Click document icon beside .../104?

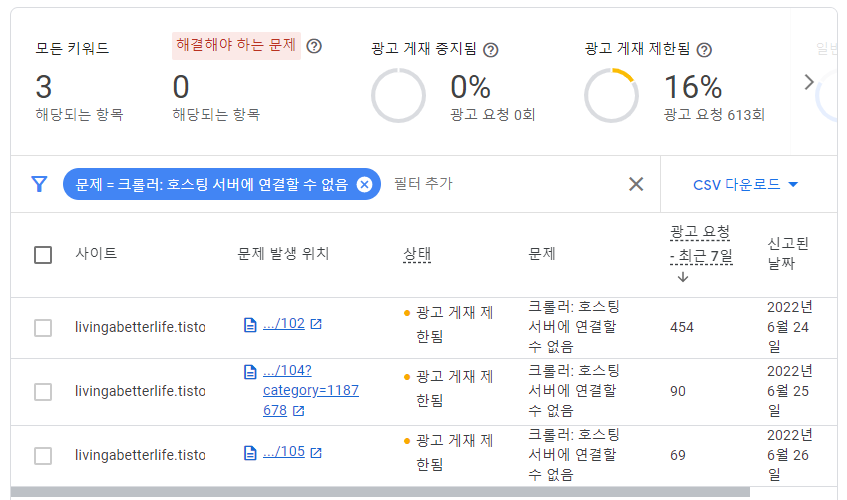click(250, 371)
